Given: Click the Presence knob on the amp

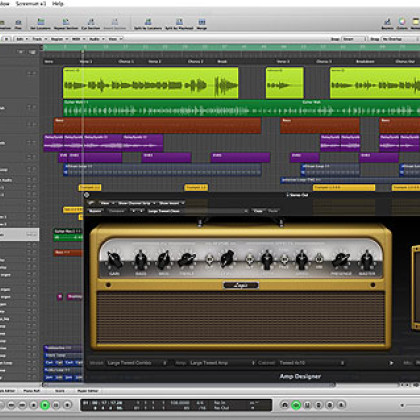Looking at the screenshot, I should [341, 261].
